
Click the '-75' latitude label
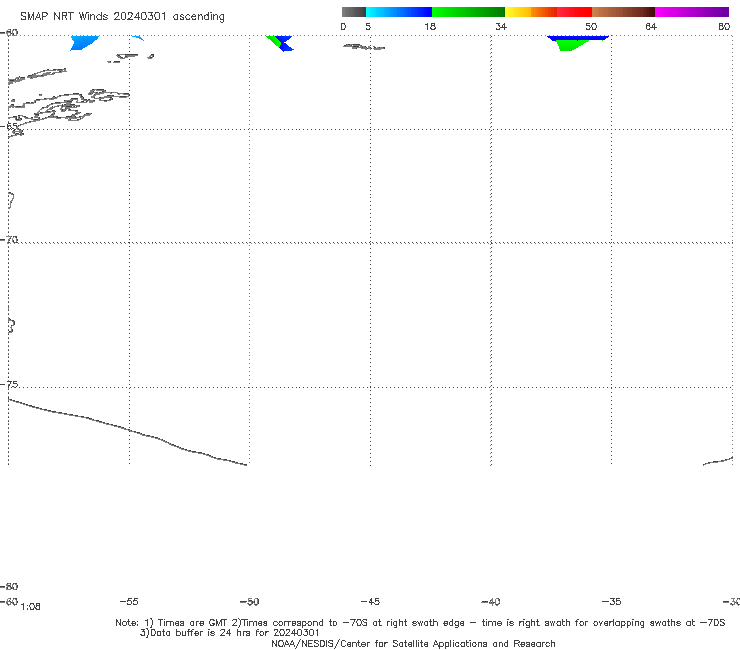[9, 384]
